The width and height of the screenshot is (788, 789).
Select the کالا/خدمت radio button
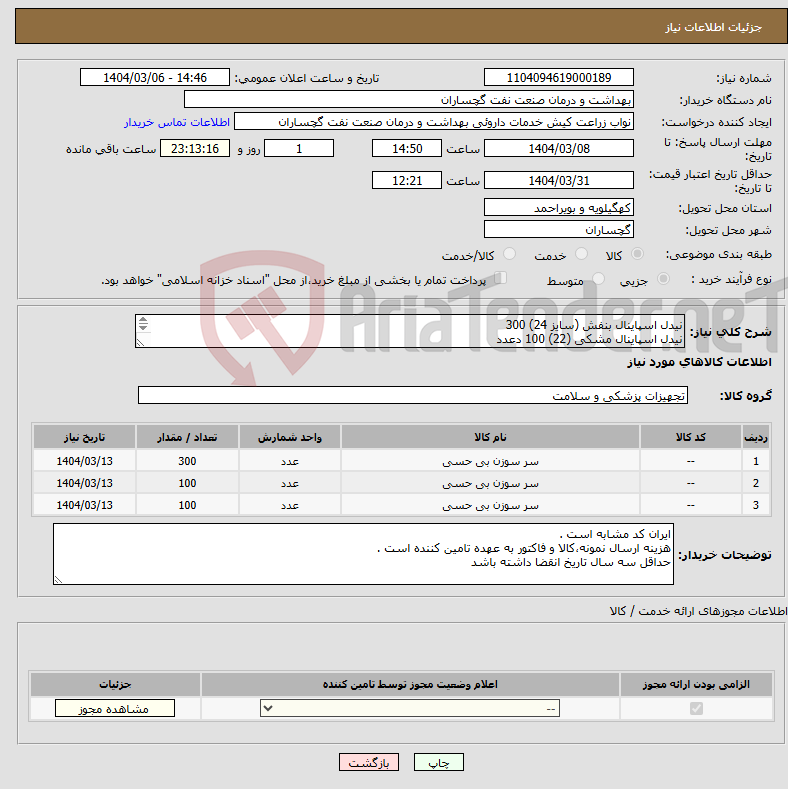click(509, 254)
